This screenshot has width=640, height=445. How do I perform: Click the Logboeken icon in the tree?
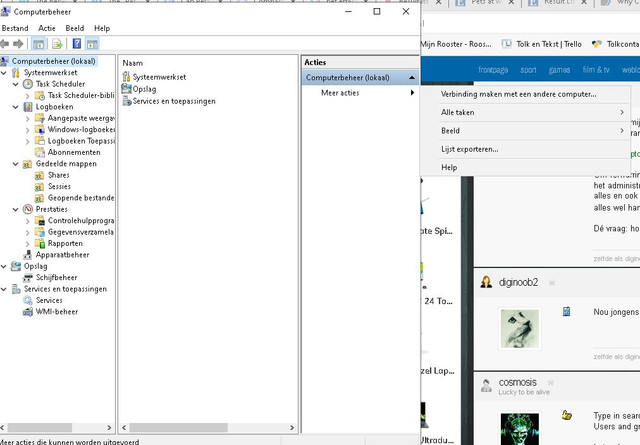(28, 107)
